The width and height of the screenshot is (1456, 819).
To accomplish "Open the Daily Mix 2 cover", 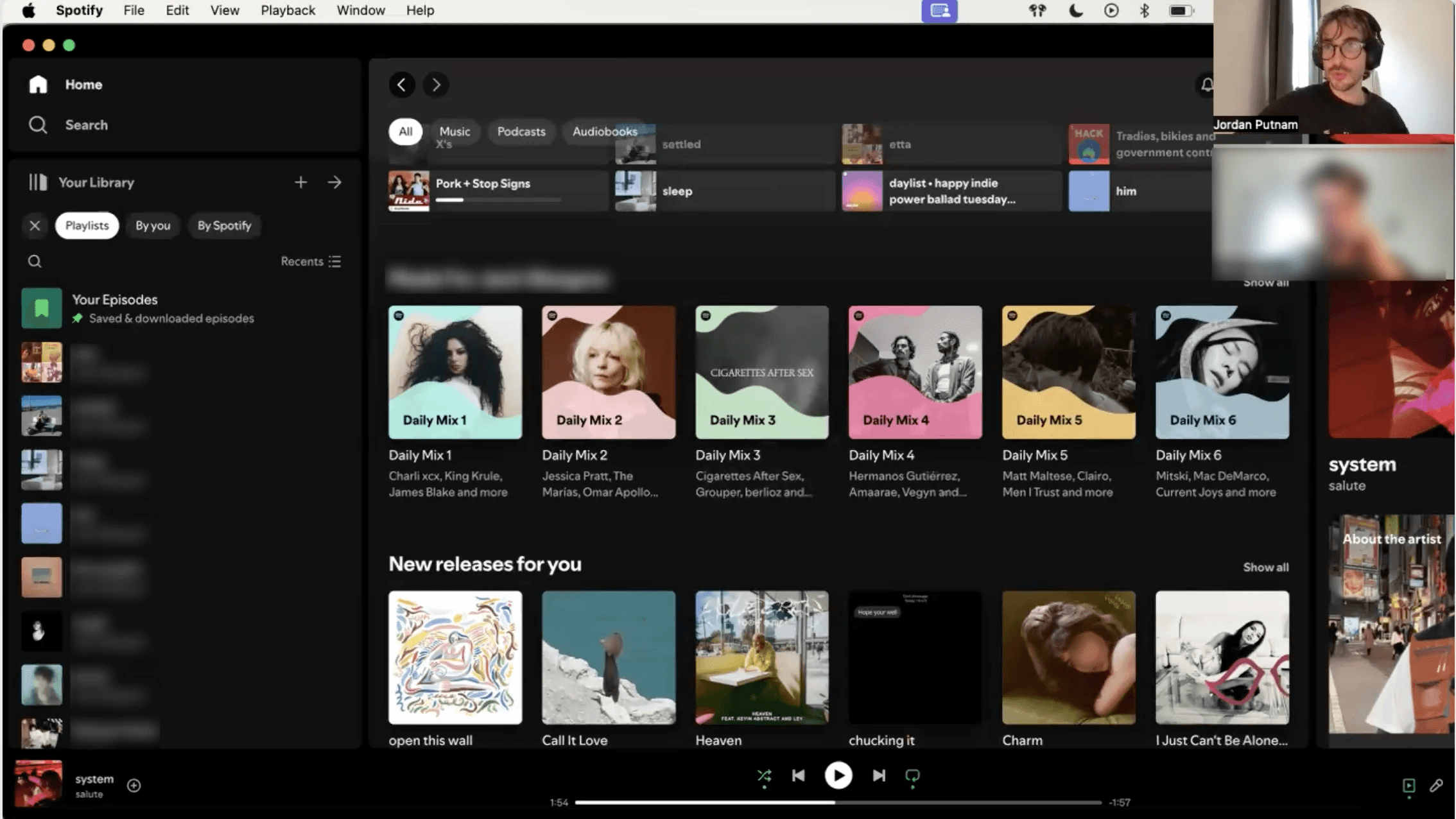I will [x=609, y=372].
